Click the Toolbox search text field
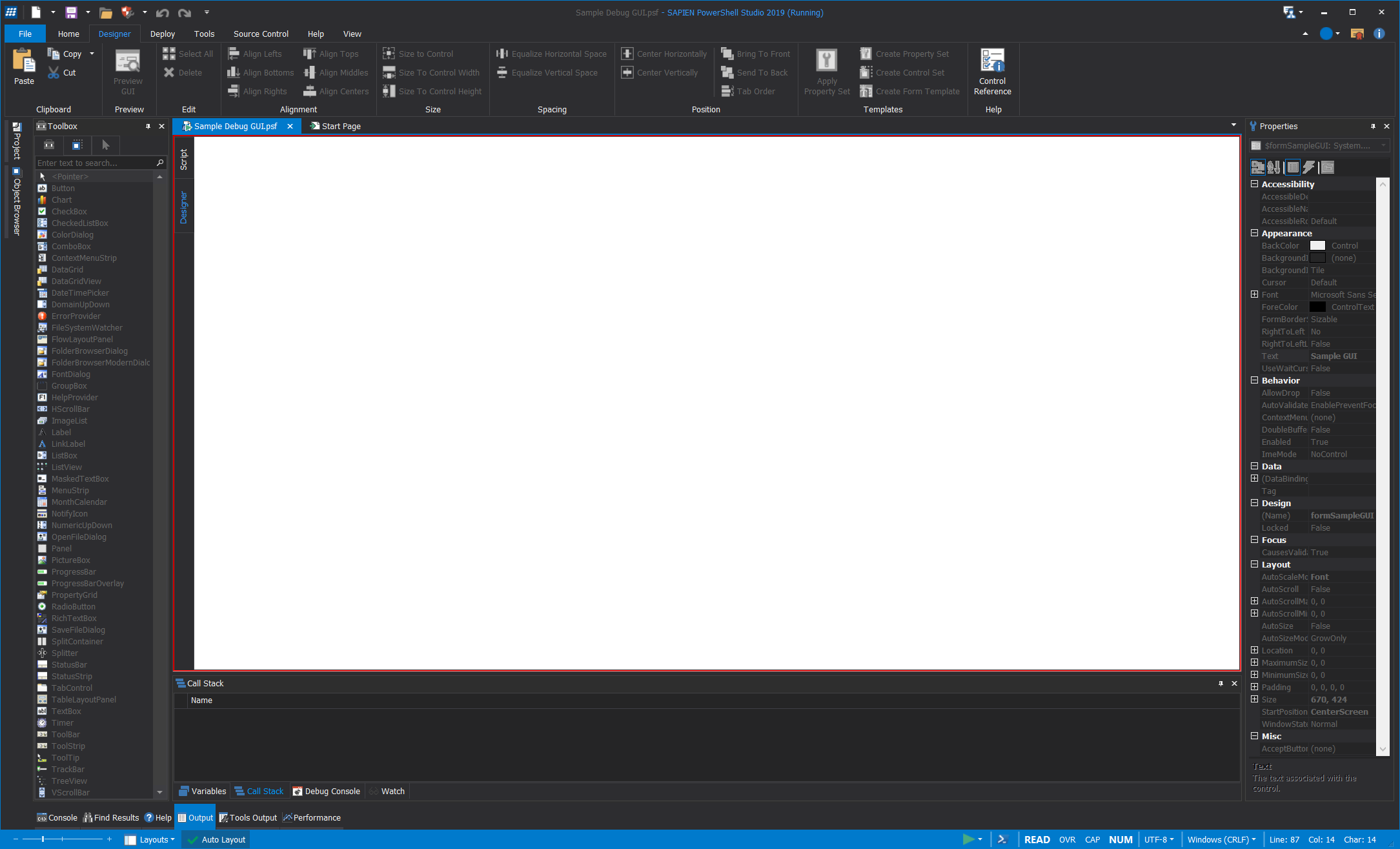 95,163
